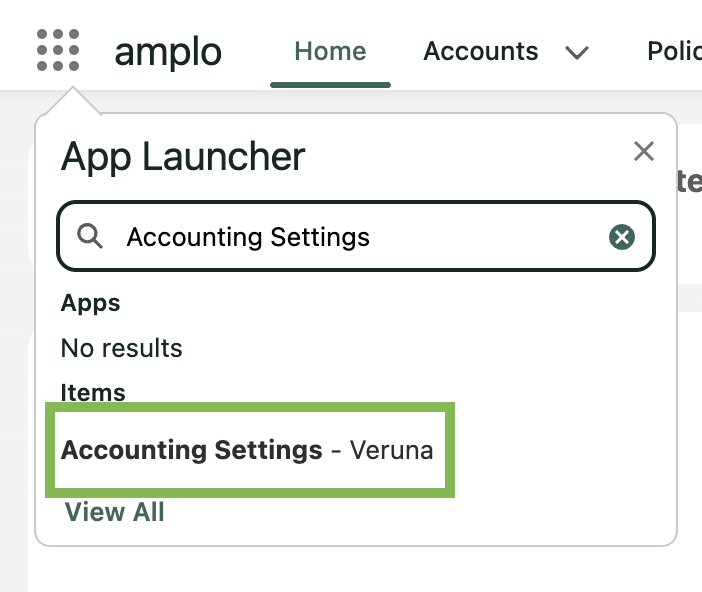Close the App Launcher panel
Screen dimensions: 702x592
click(x=644, y=151)
